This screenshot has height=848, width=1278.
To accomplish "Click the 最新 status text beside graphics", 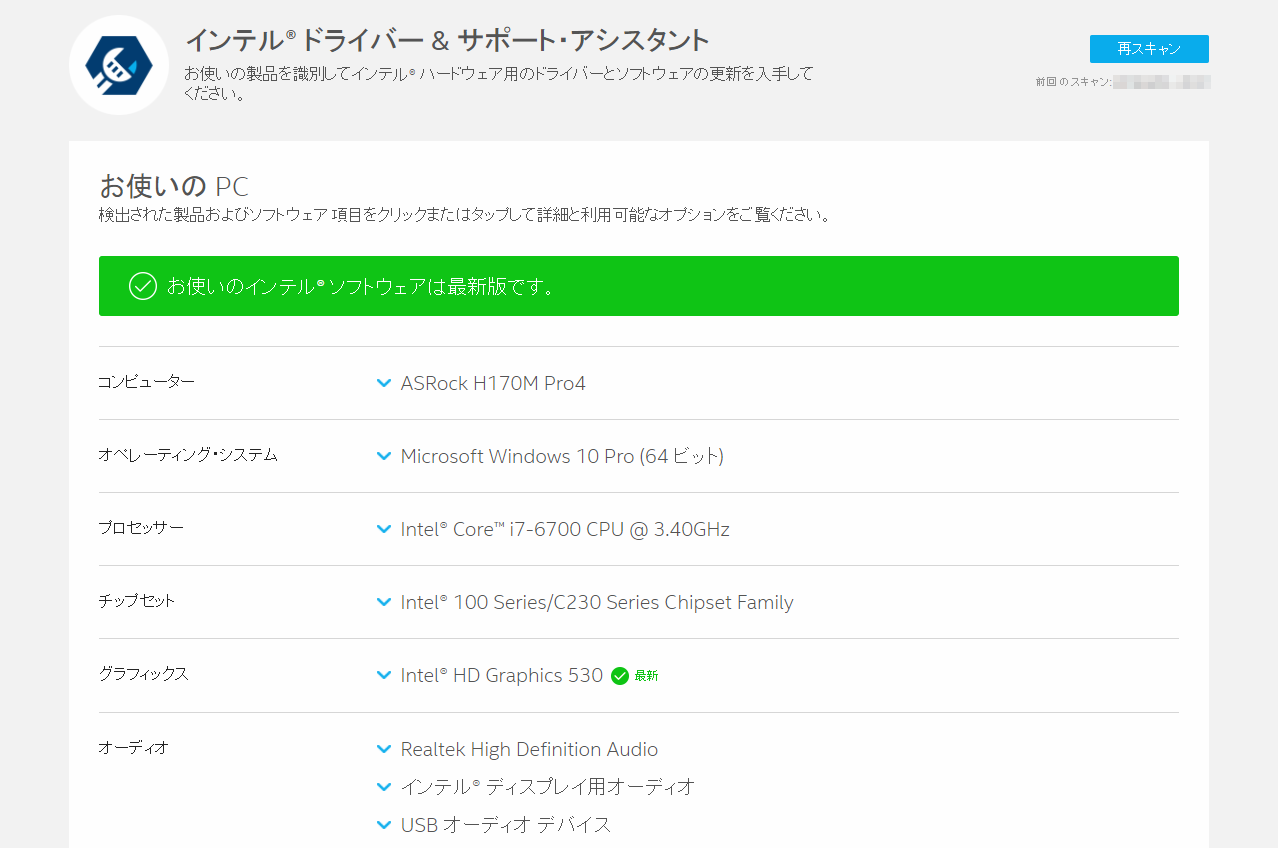I will click(x=646, y=676).
